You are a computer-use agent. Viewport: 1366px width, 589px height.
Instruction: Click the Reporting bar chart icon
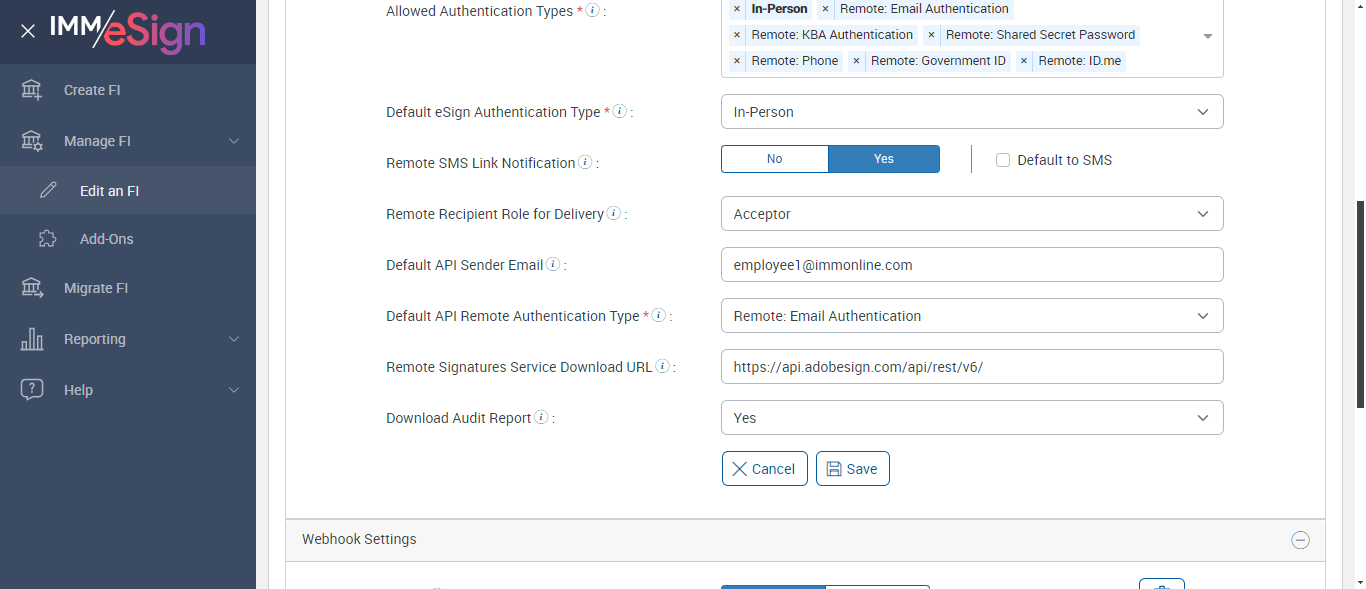point(32,339)
